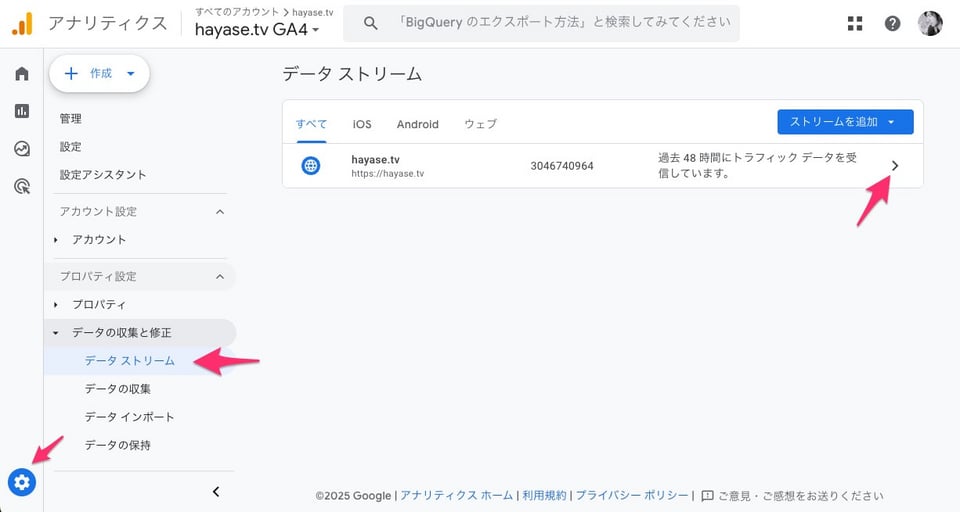Click the stream ID 3046740964
Screen dimensions: 960x512
pyautogui.click(x=562, y=166)
